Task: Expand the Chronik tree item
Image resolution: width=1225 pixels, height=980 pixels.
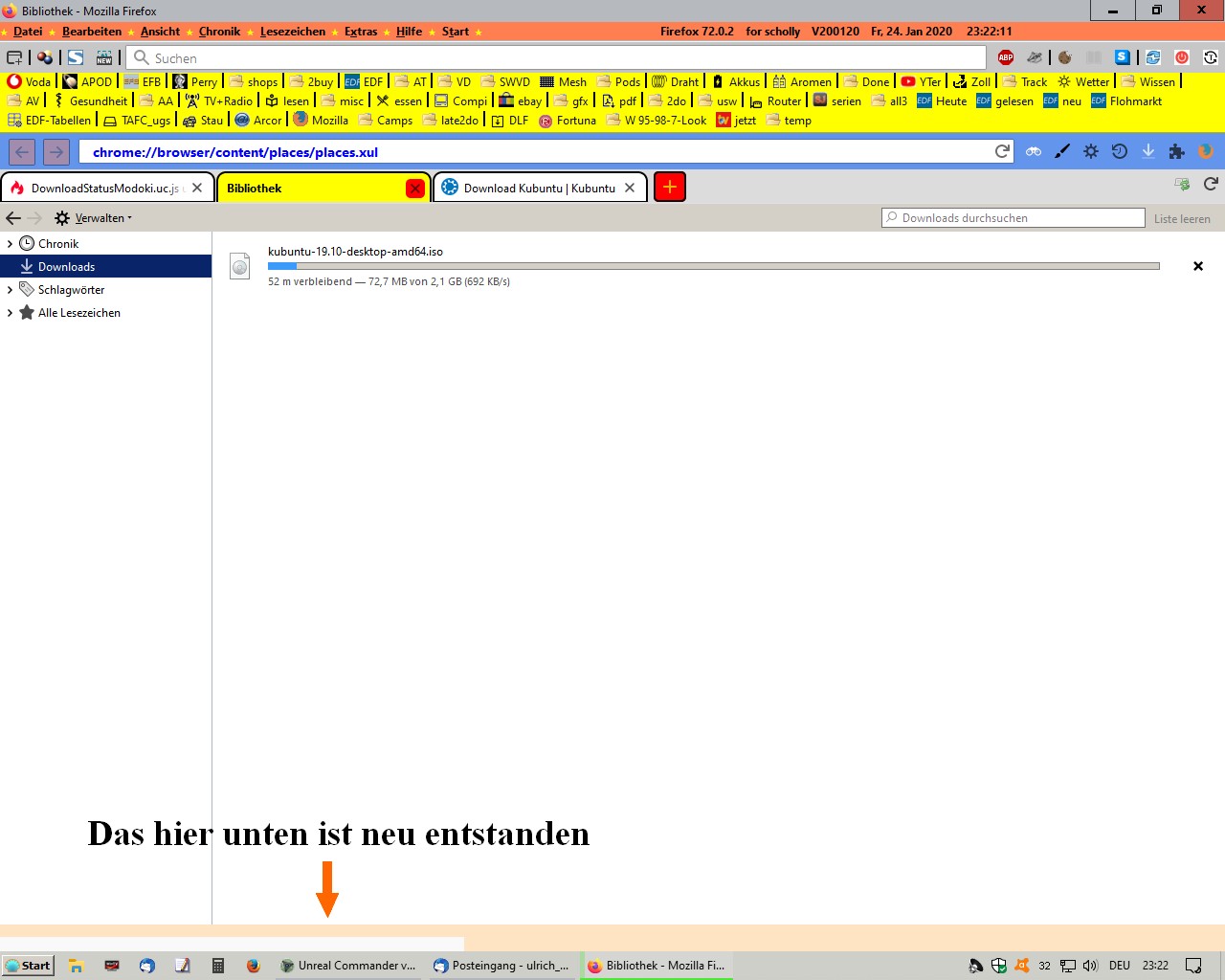Action: point(10,244)
